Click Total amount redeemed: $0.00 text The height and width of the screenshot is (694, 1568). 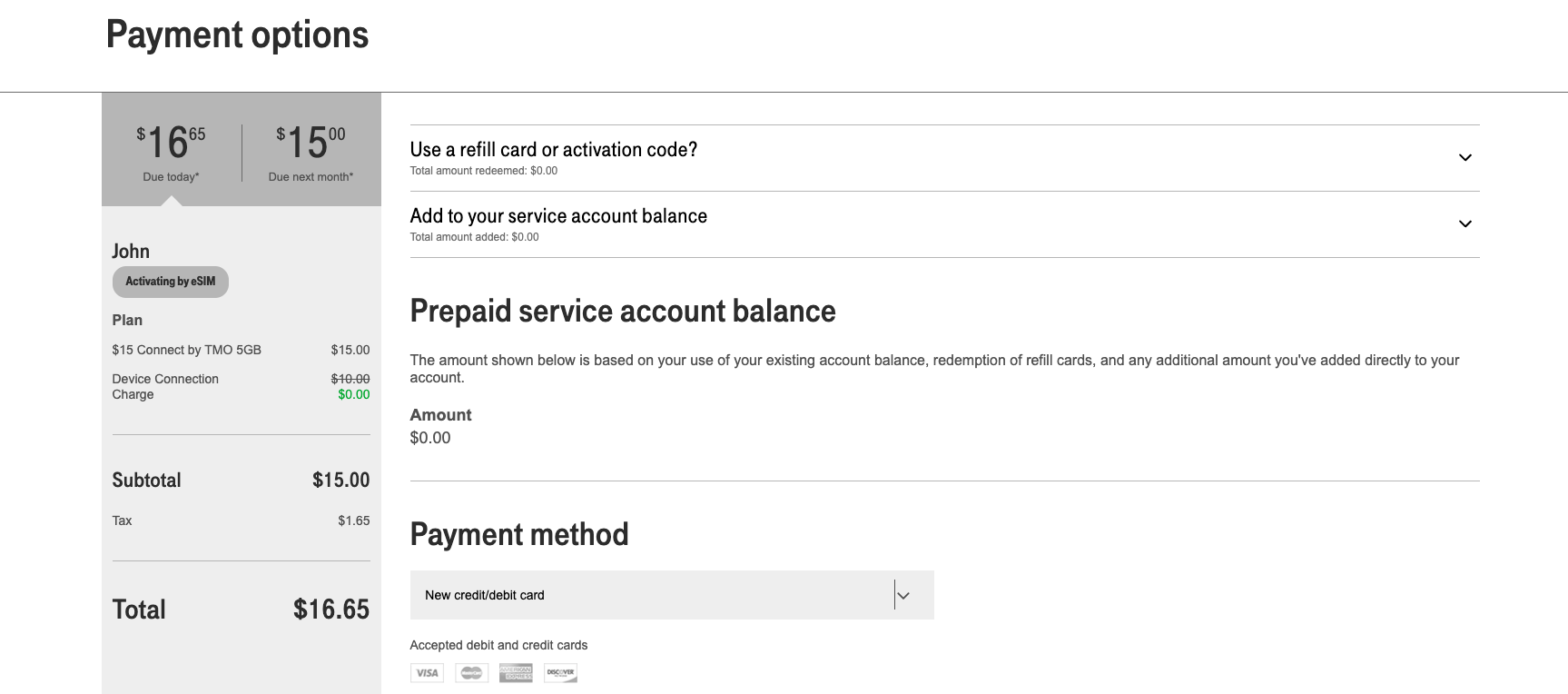click(484, 171)
